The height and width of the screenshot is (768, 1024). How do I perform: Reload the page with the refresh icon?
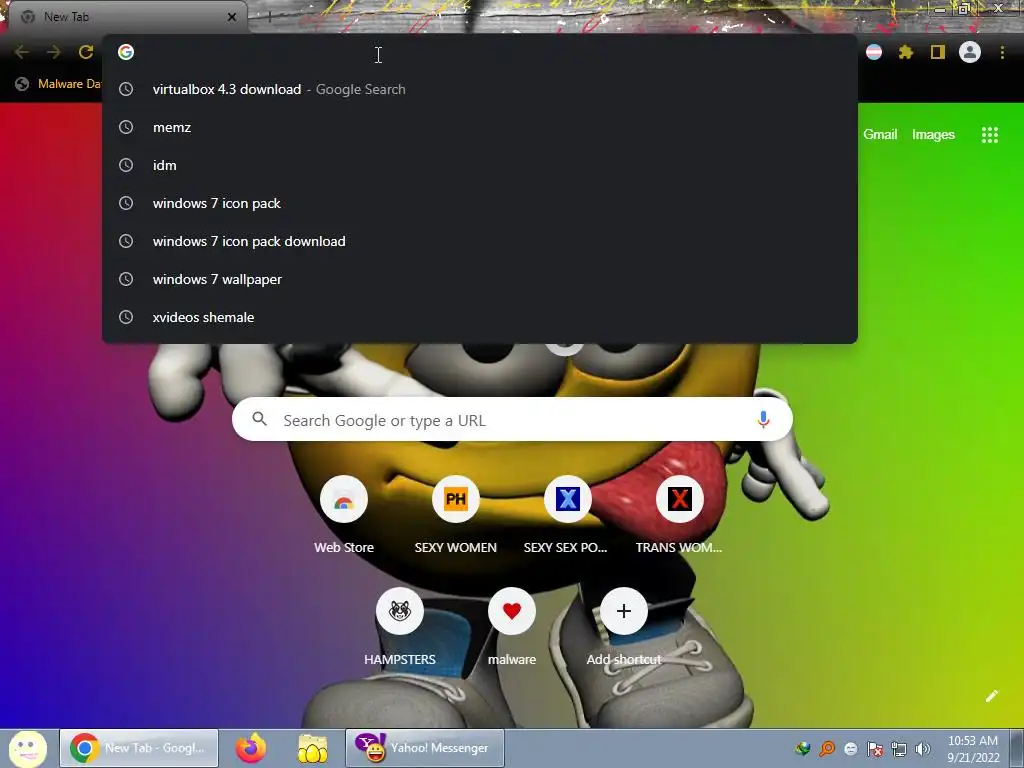click(x=86, y=52)
